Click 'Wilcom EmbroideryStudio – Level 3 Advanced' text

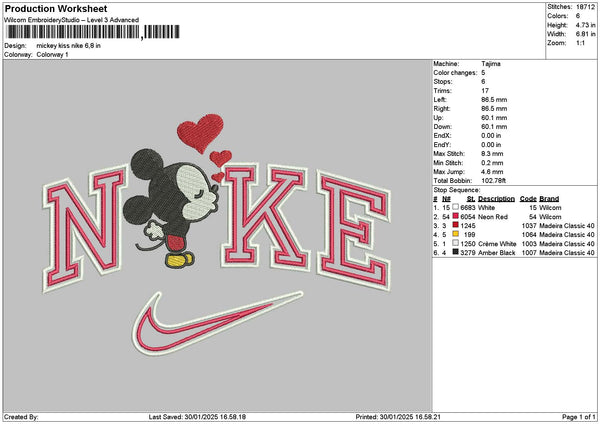[72, 20]
